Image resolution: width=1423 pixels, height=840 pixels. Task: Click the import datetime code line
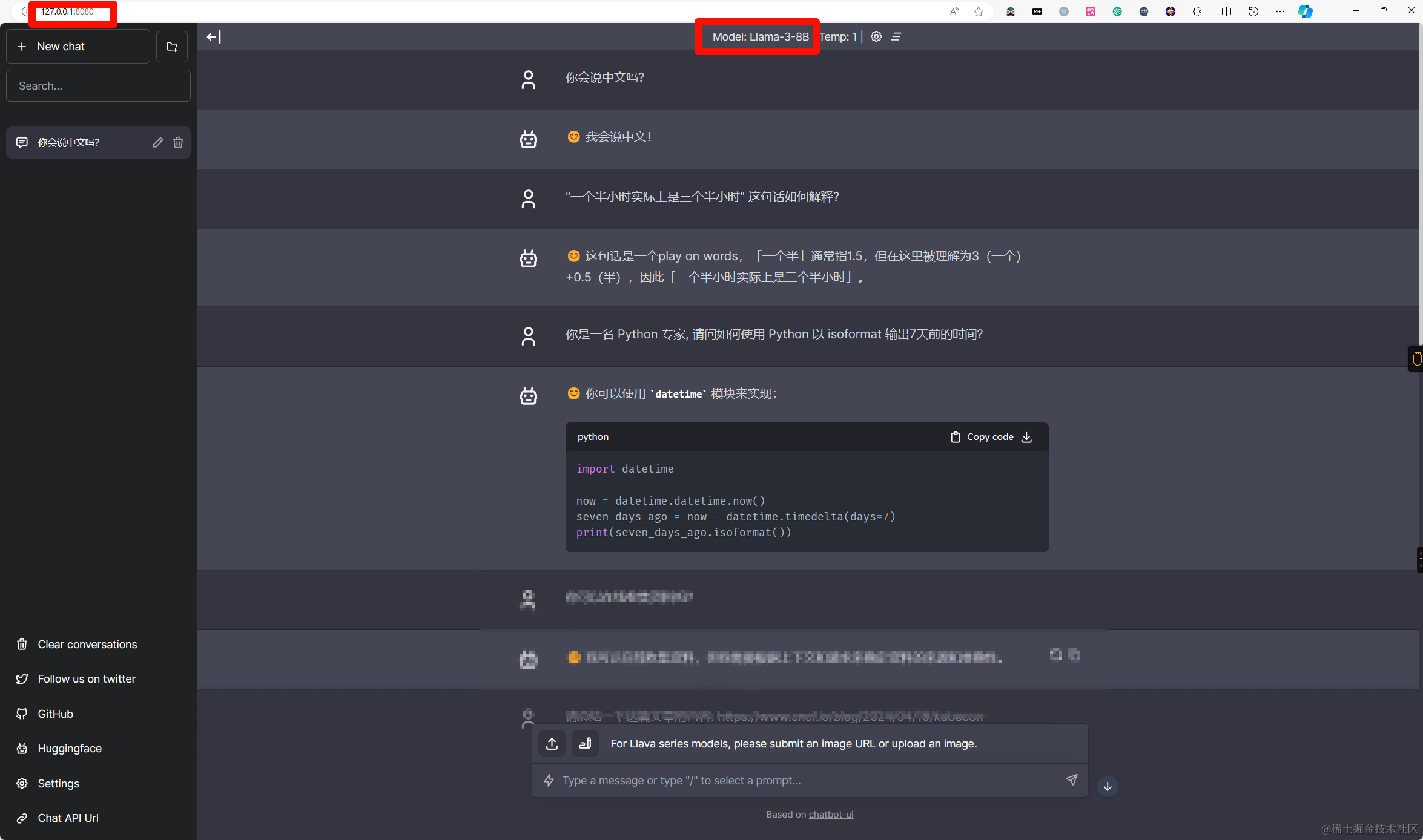tap(625, 469)
